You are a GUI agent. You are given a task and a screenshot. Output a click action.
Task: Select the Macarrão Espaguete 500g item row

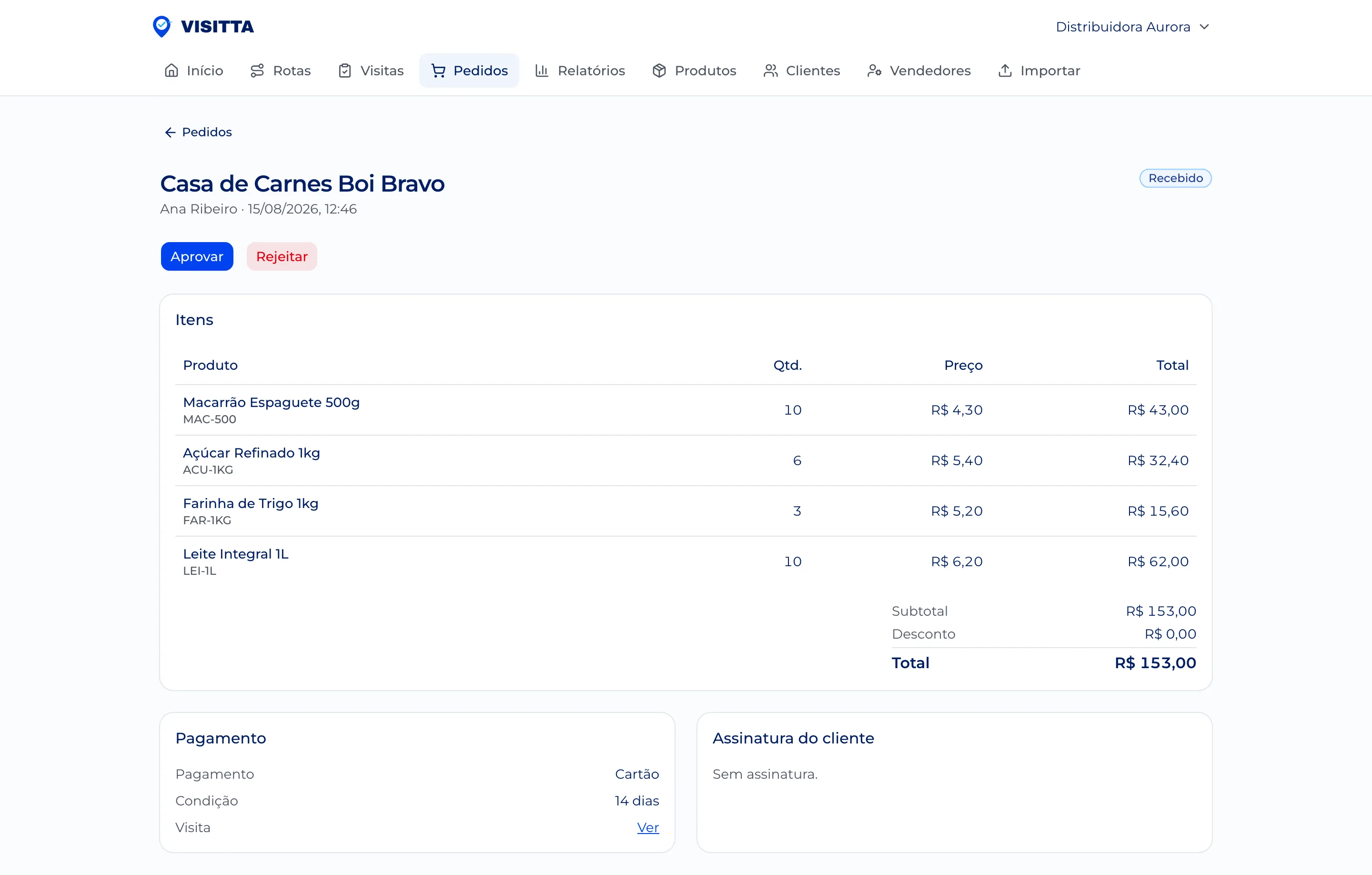point(686,410)
